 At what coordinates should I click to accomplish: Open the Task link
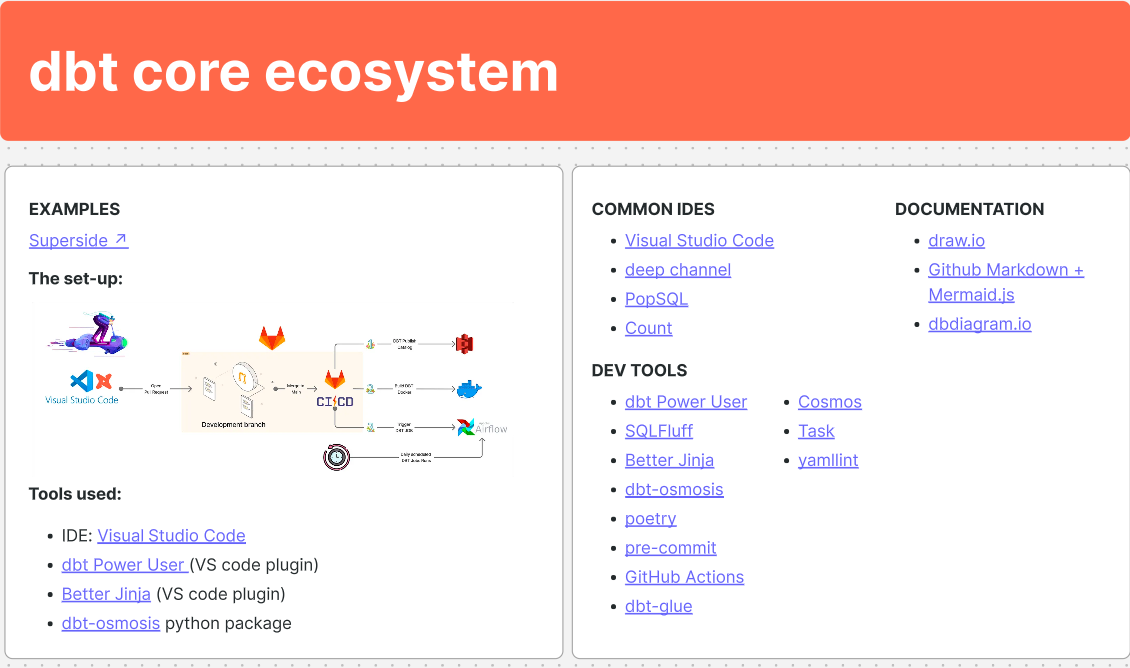tap(816, 431)
